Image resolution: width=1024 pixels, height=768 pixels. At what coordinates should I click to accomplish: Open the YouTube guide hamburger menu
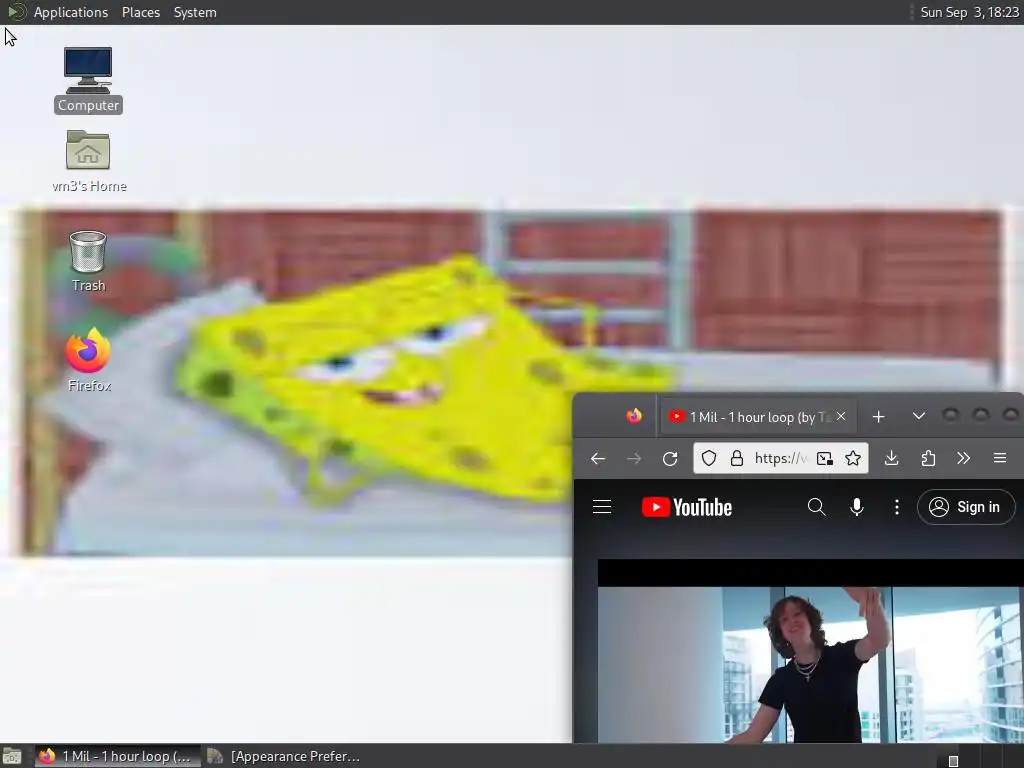tap(601, 507)
